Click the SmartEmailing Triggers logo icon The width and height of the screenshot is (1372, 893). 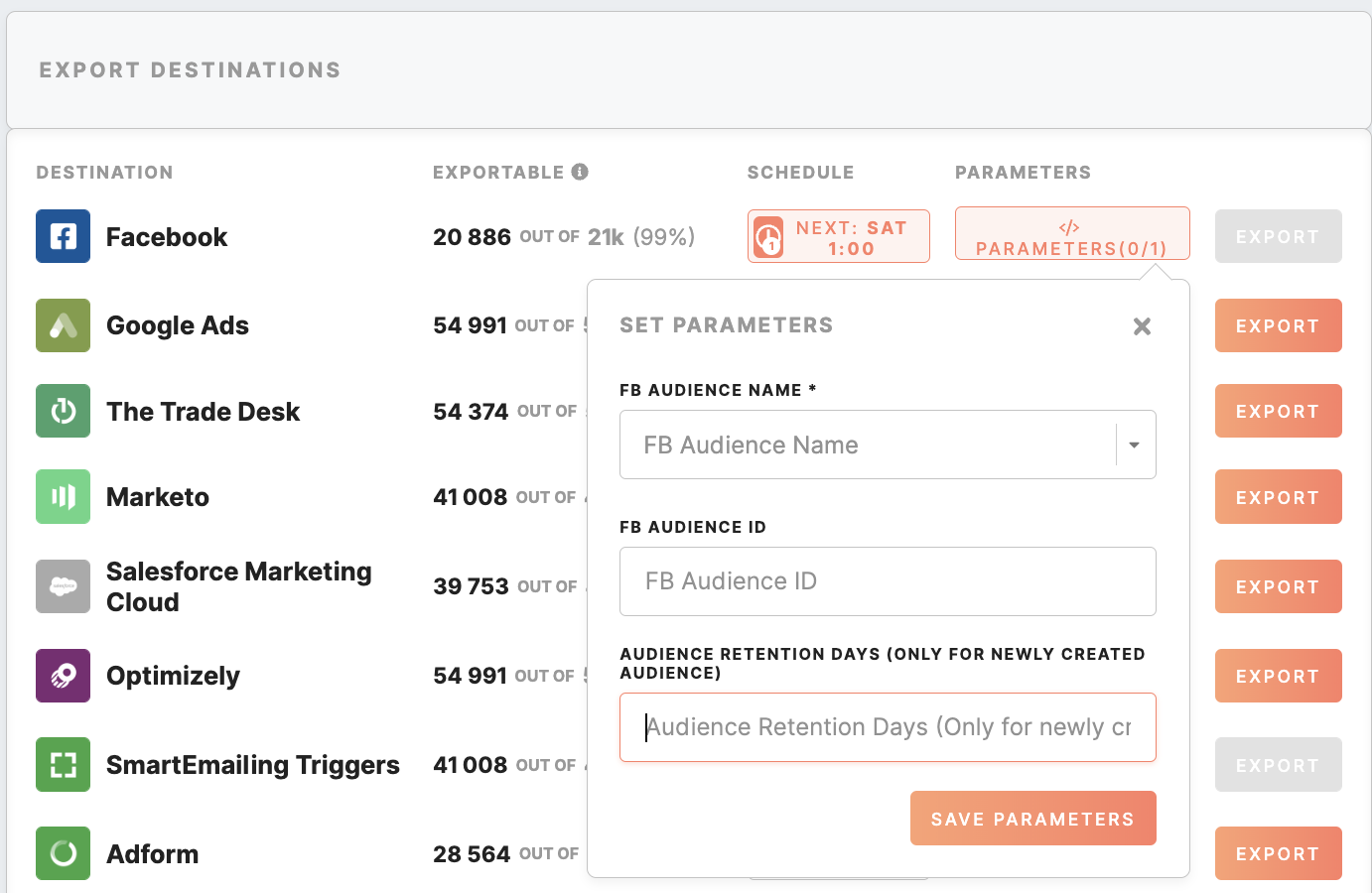pos(63,764)
